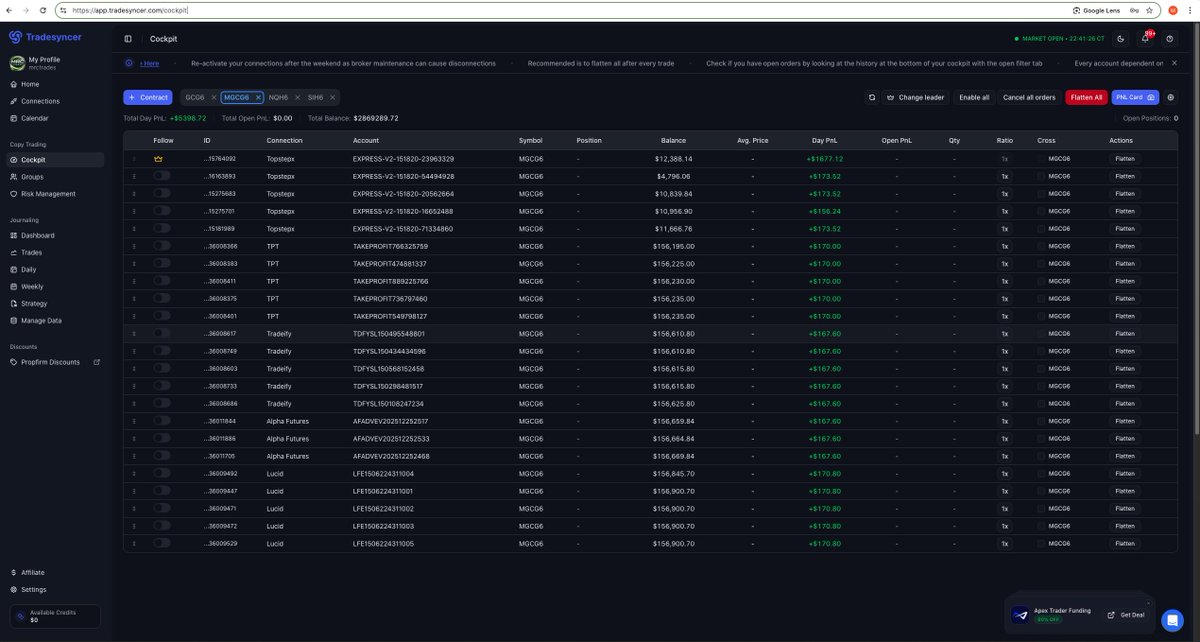The width and height of the screenshot is (1200, 642).
Task: Follow-toggle for account TAKEPROFIT889225766
Action: coord(161,281)
